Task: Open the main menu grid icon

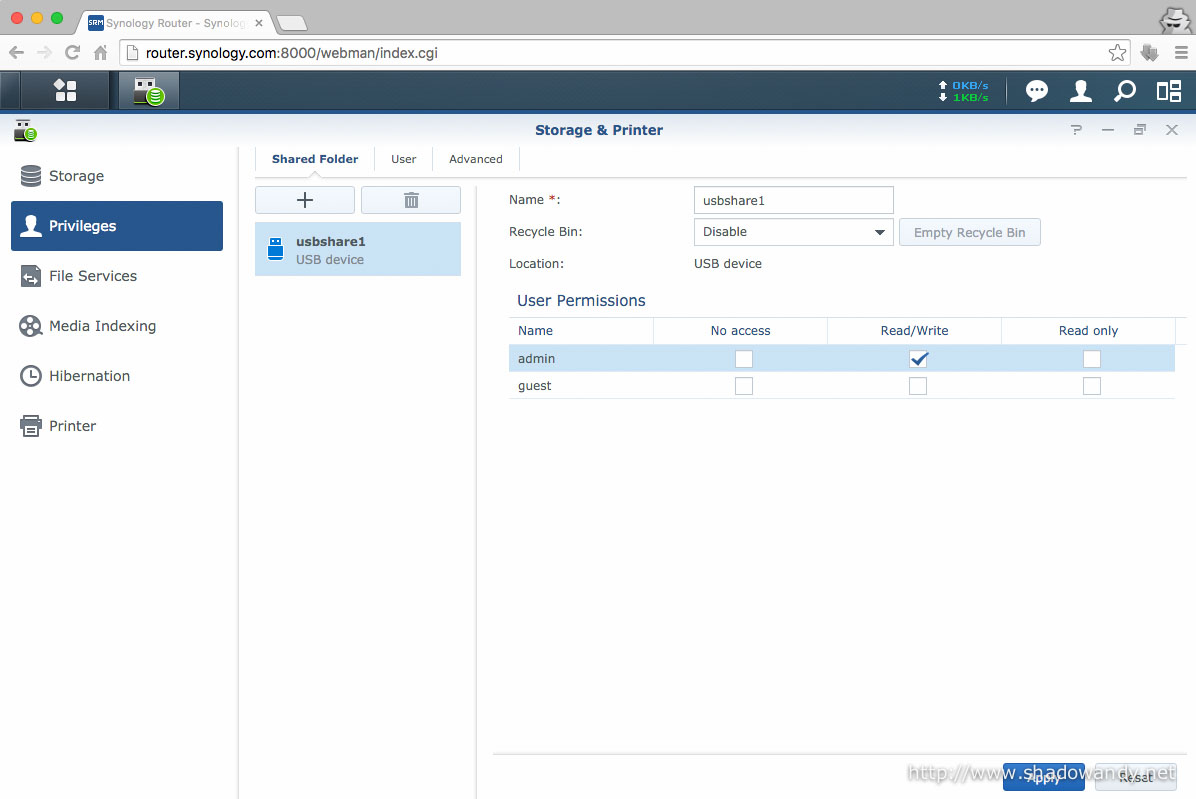Action: (x=65, y=91)
